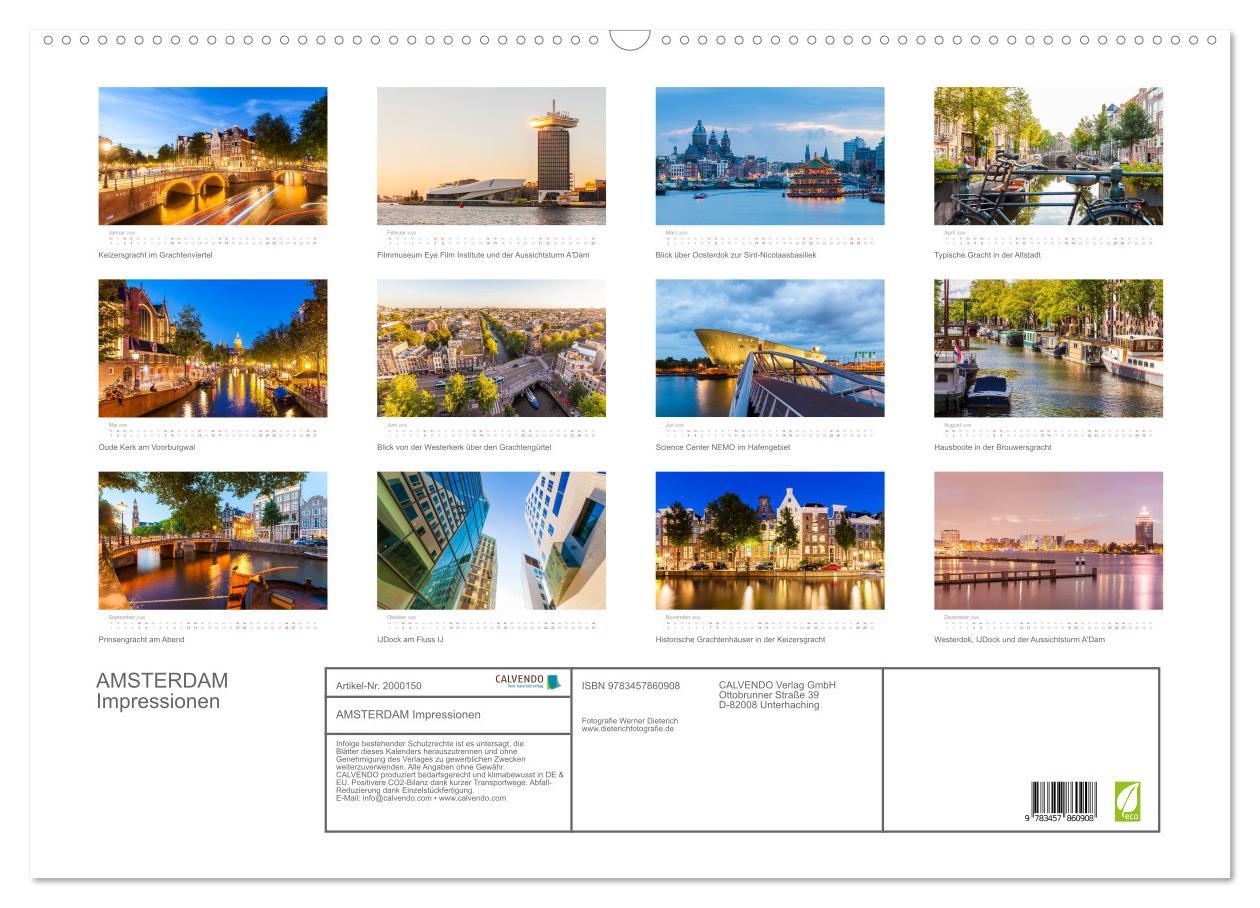Click the IJDock skyscraper October image
Screen dimensions: 1260x908
coord(492,538)
